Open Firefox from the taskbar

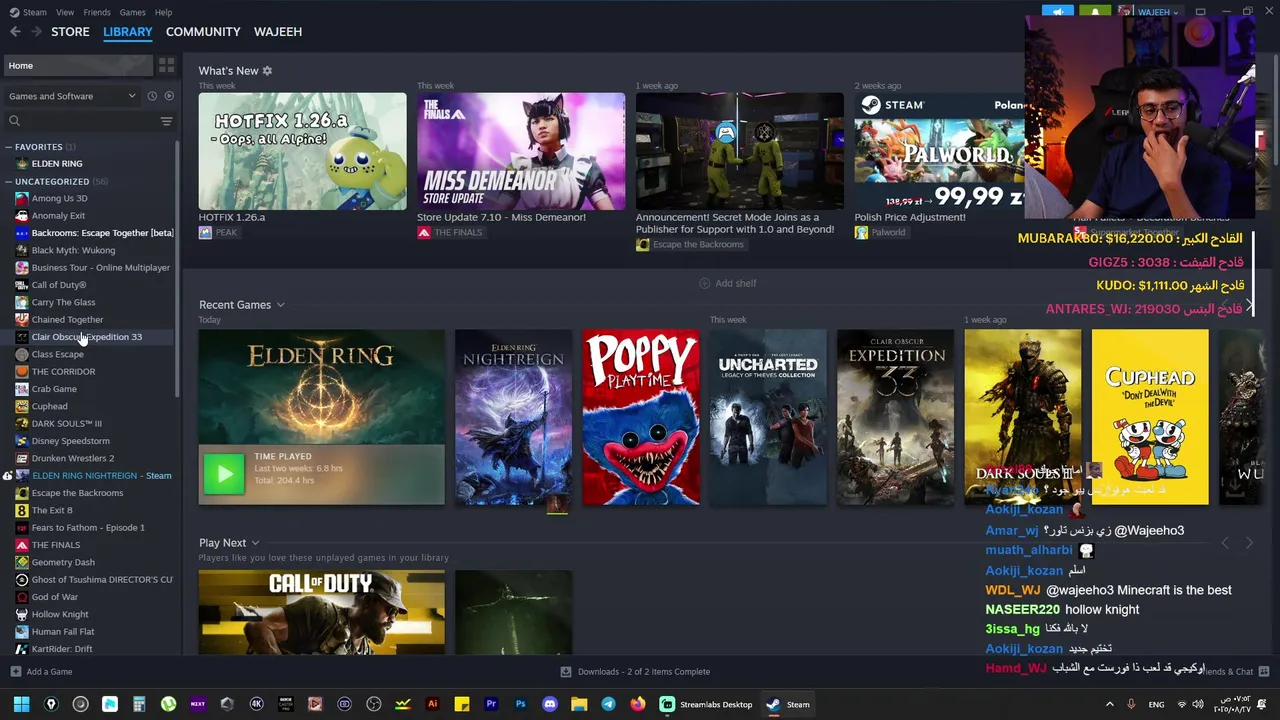(x=637, y=704)
